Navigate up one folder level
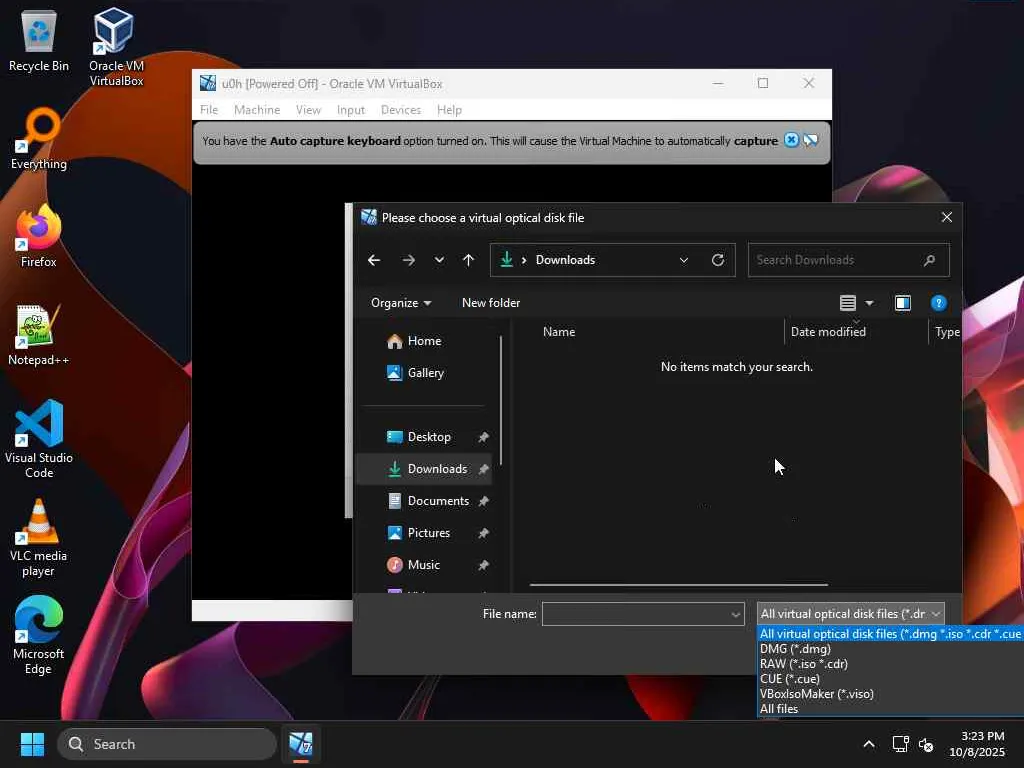Screen dimensions: 1024x768 point(468,260)
